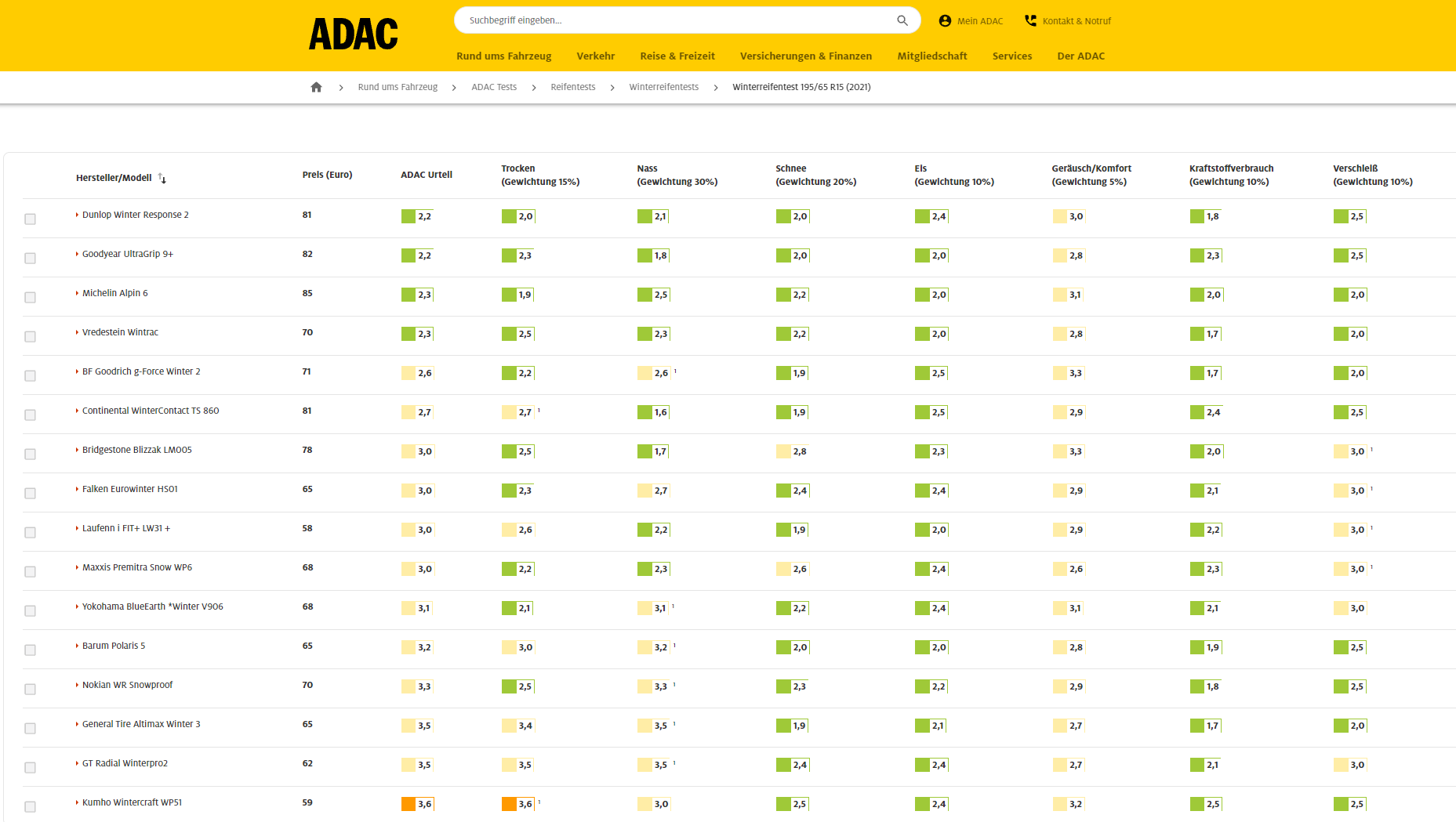The image size is (1456, 822).
Task: Click yellow ADAC Urteil swatch for BF Goodrich
Action: 408,373
